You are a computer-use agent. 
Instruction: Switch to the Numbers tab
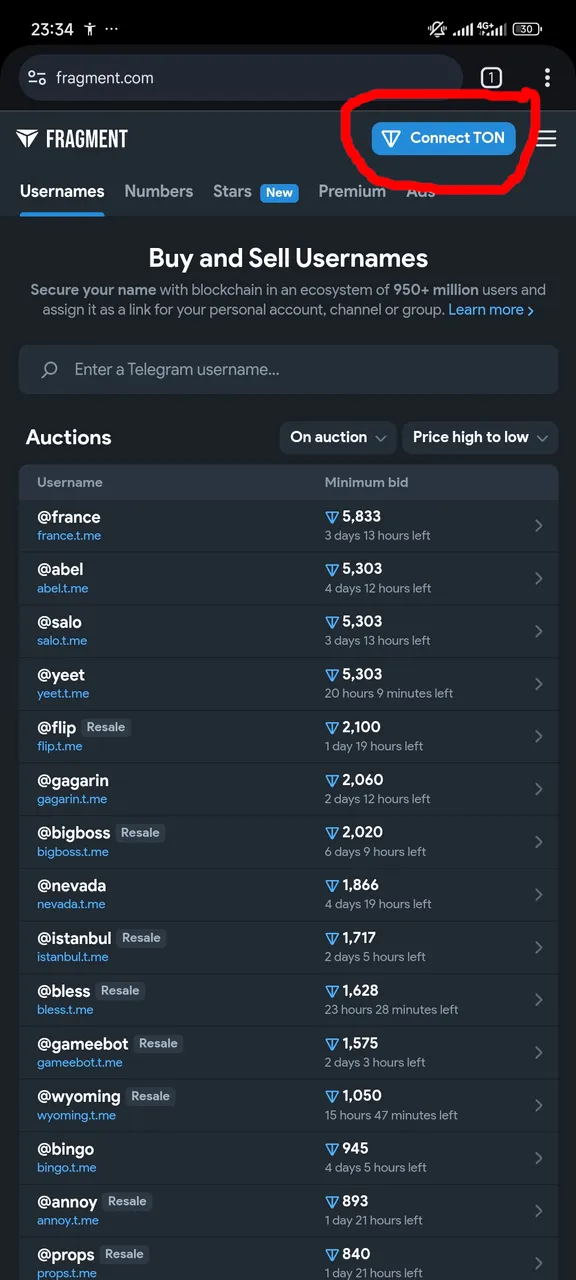point(158,191)
